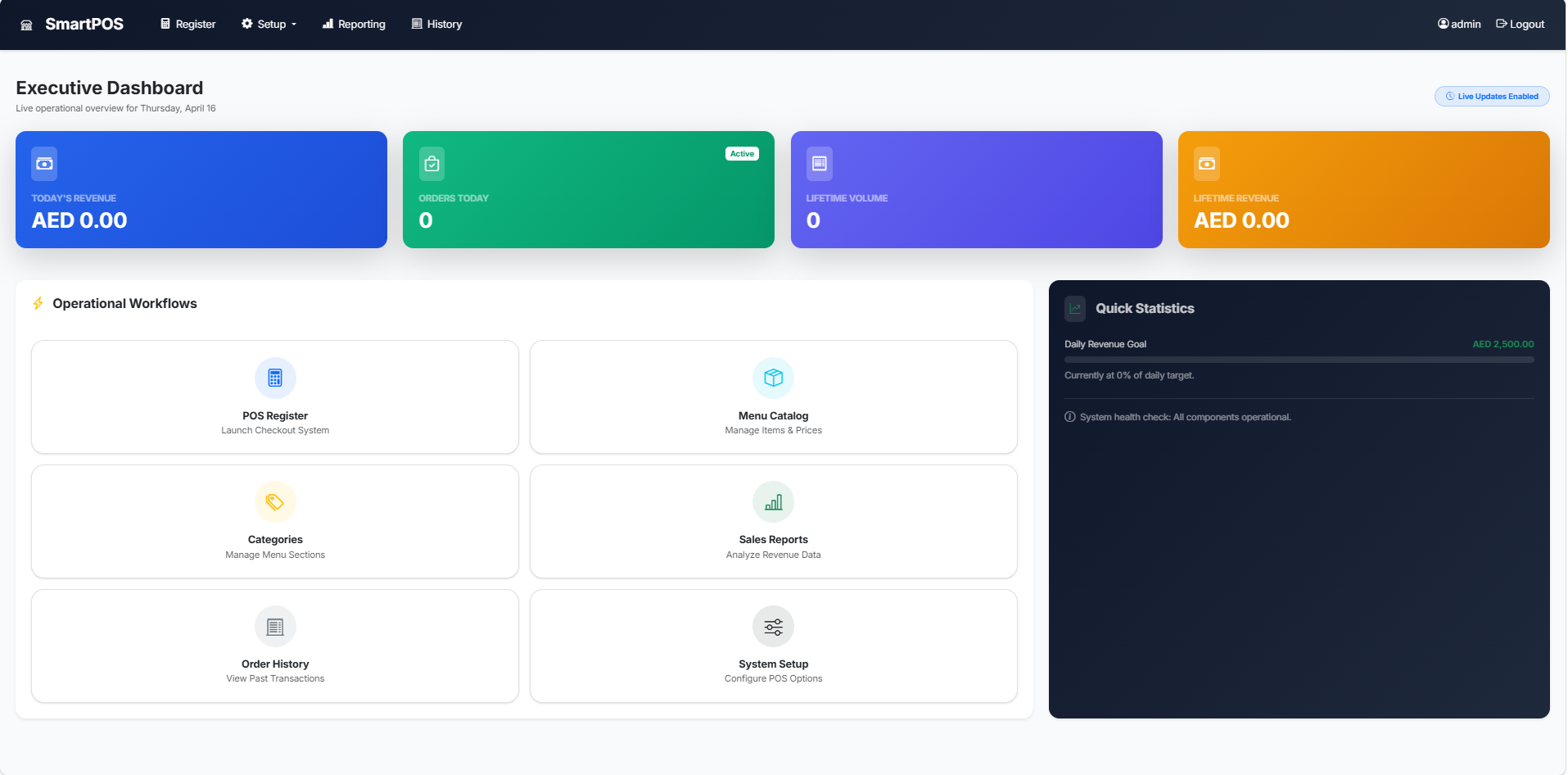Click the Categories tag icon
Viewport: 1568px width, 775px height.
tap(275, 502)
